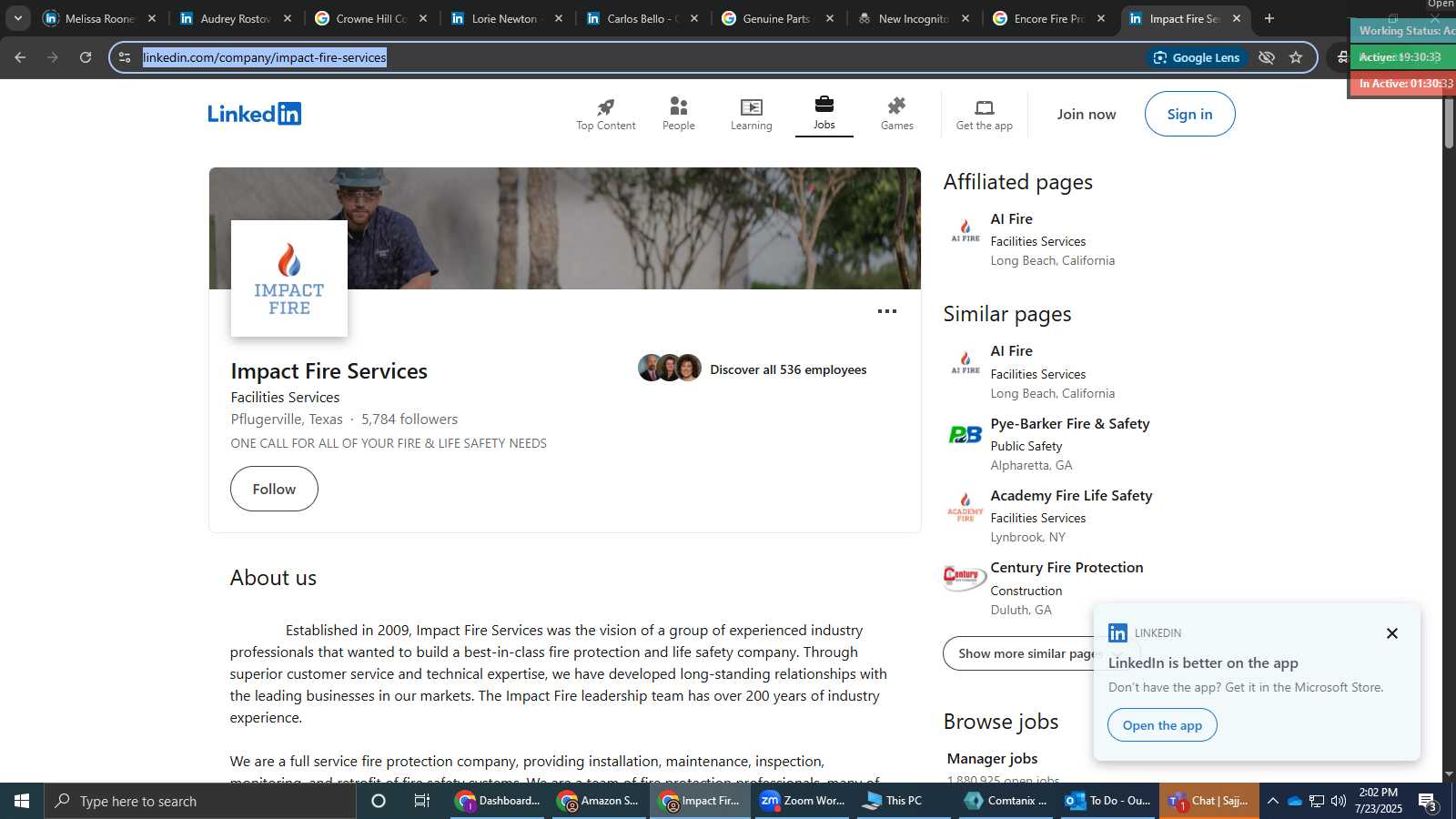Click the third-party cookies eye icon
The width and height of the screenshot is (1456, 819).
pyautogui.click(x=1266, y=57)
